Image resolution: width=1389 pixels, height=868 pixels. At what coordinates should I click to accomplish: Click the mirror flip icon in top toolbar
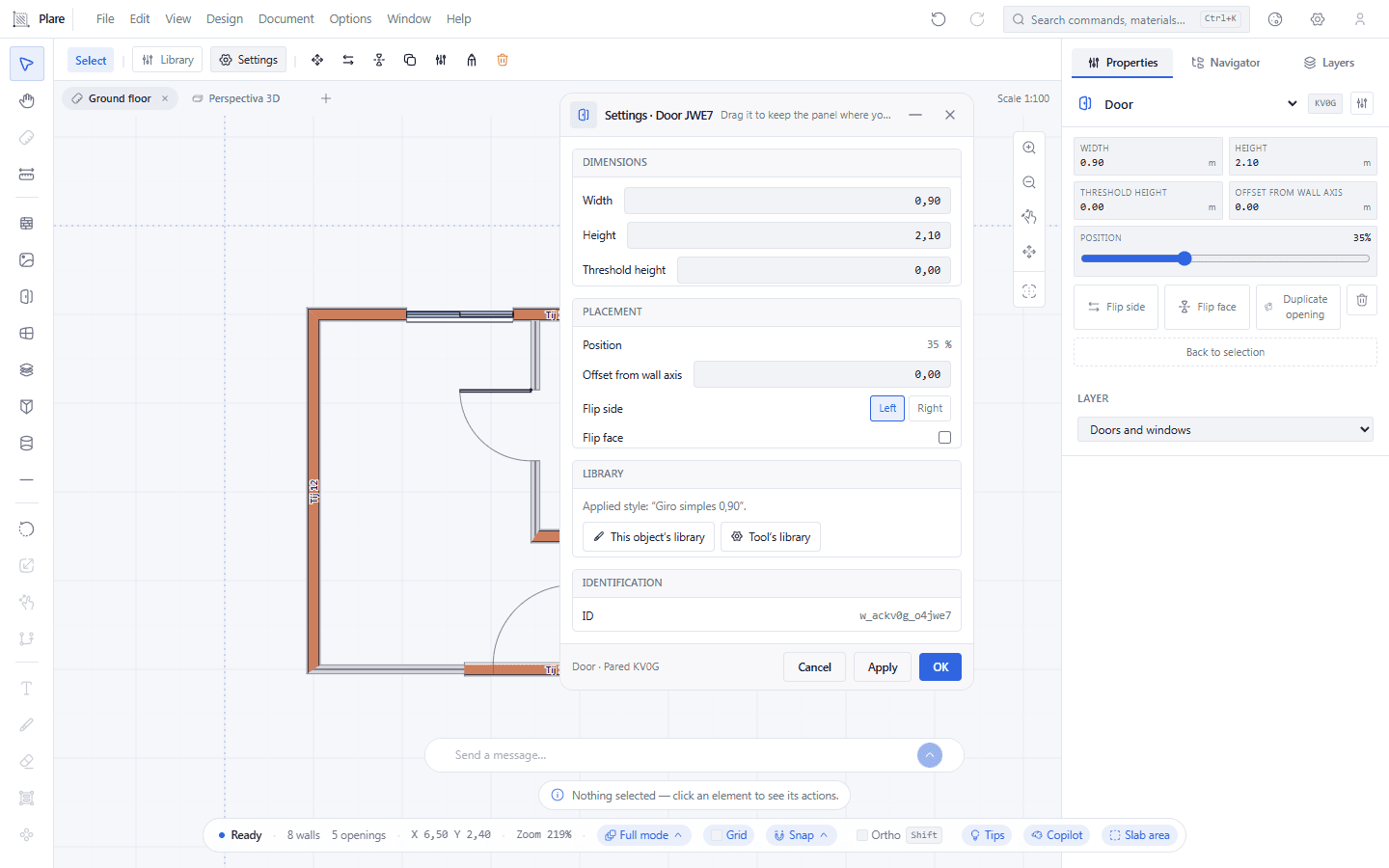(x=379, y=60)
